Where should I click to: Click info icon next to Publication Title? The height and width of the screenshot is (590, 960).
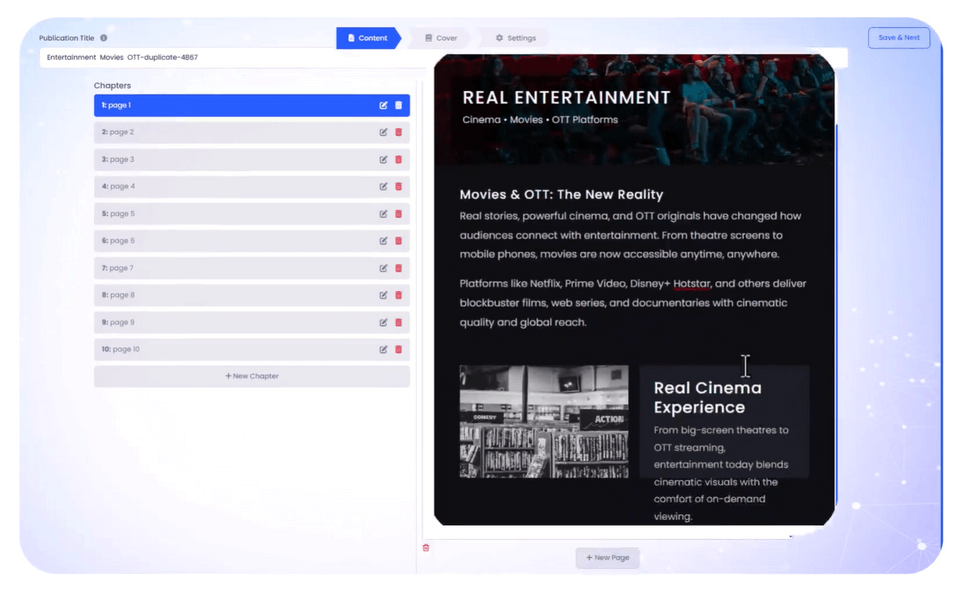coord(103,38)
